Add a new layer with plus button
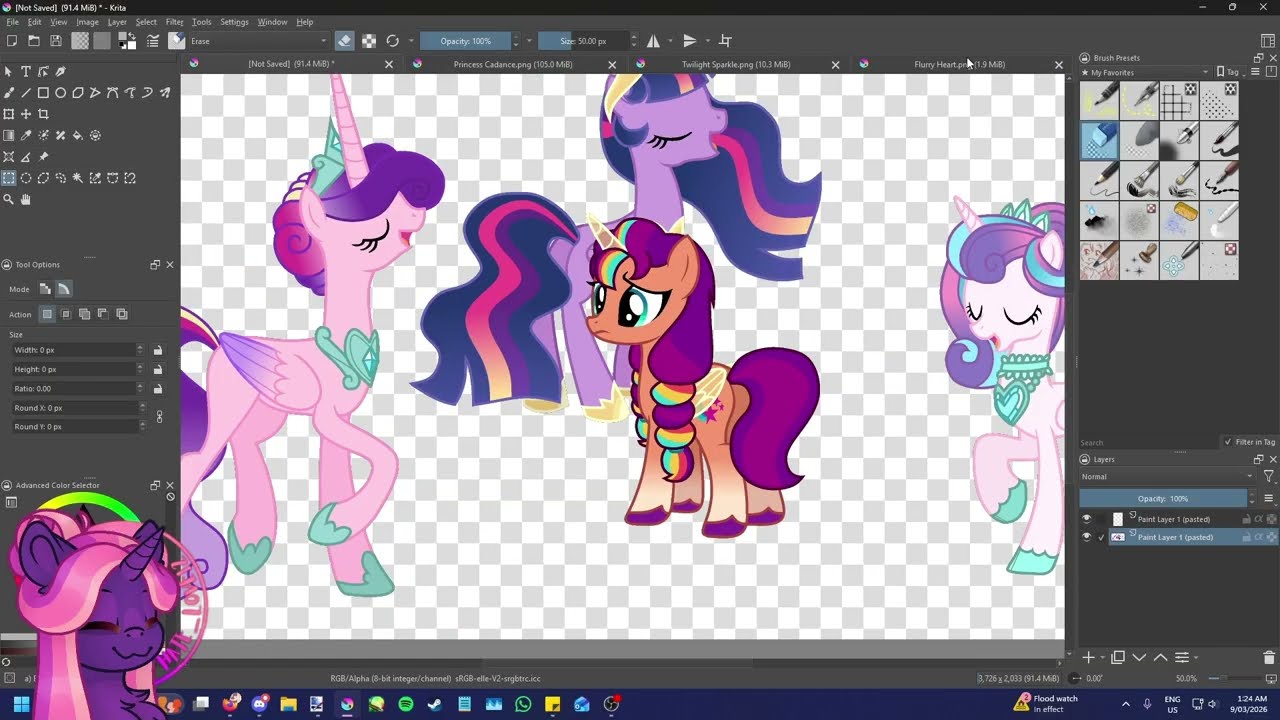The height and width of the screenshot is (720, 1280). coord(1089,657)
